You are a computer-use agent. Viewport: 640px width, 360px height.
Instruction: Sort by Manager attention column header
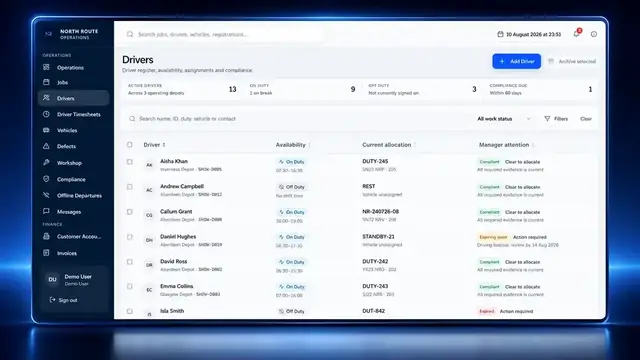pyautogui.click(x=507, y=145)
